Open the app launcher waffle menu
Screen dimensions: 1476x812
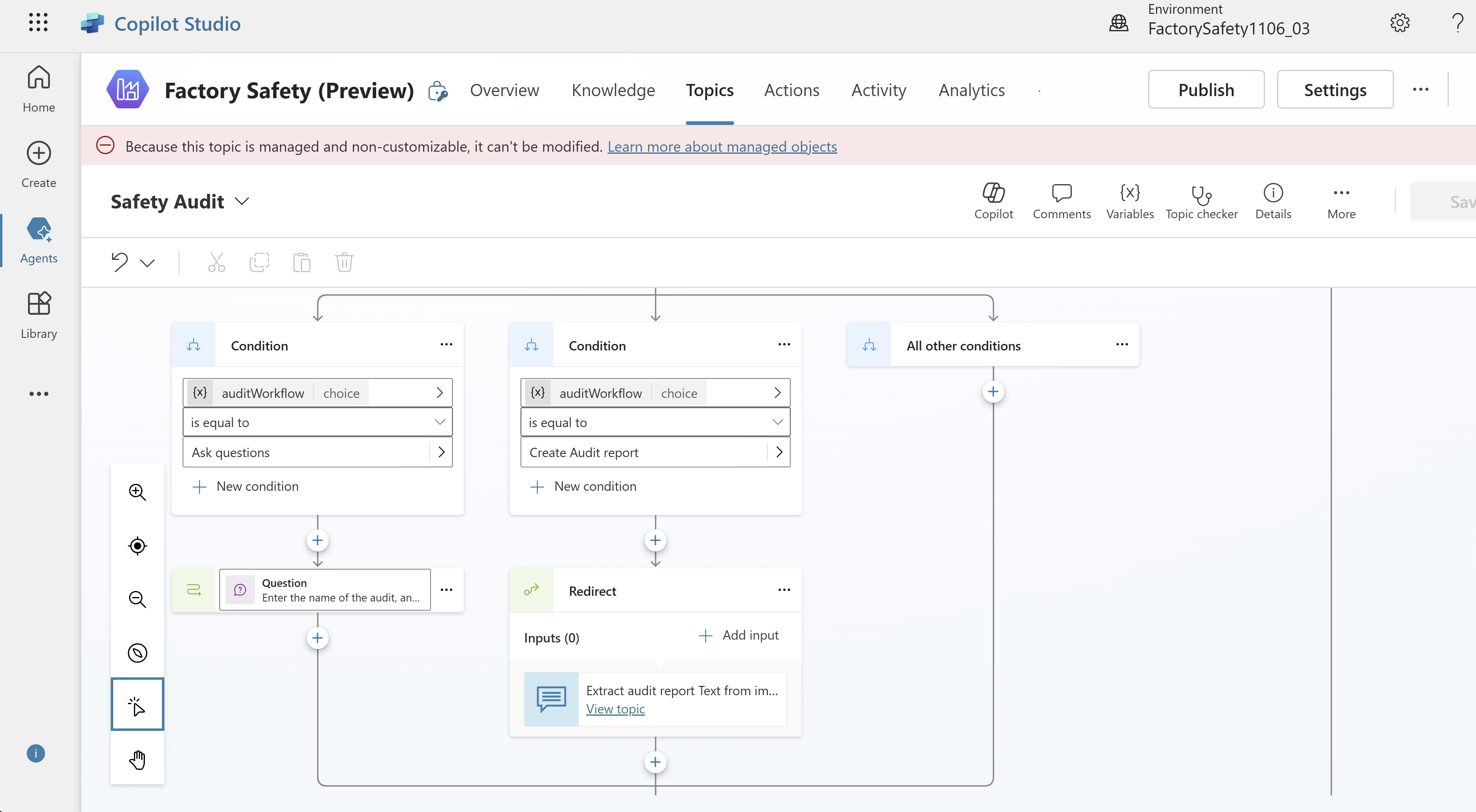pyautogui.click(x=39, y=23)
